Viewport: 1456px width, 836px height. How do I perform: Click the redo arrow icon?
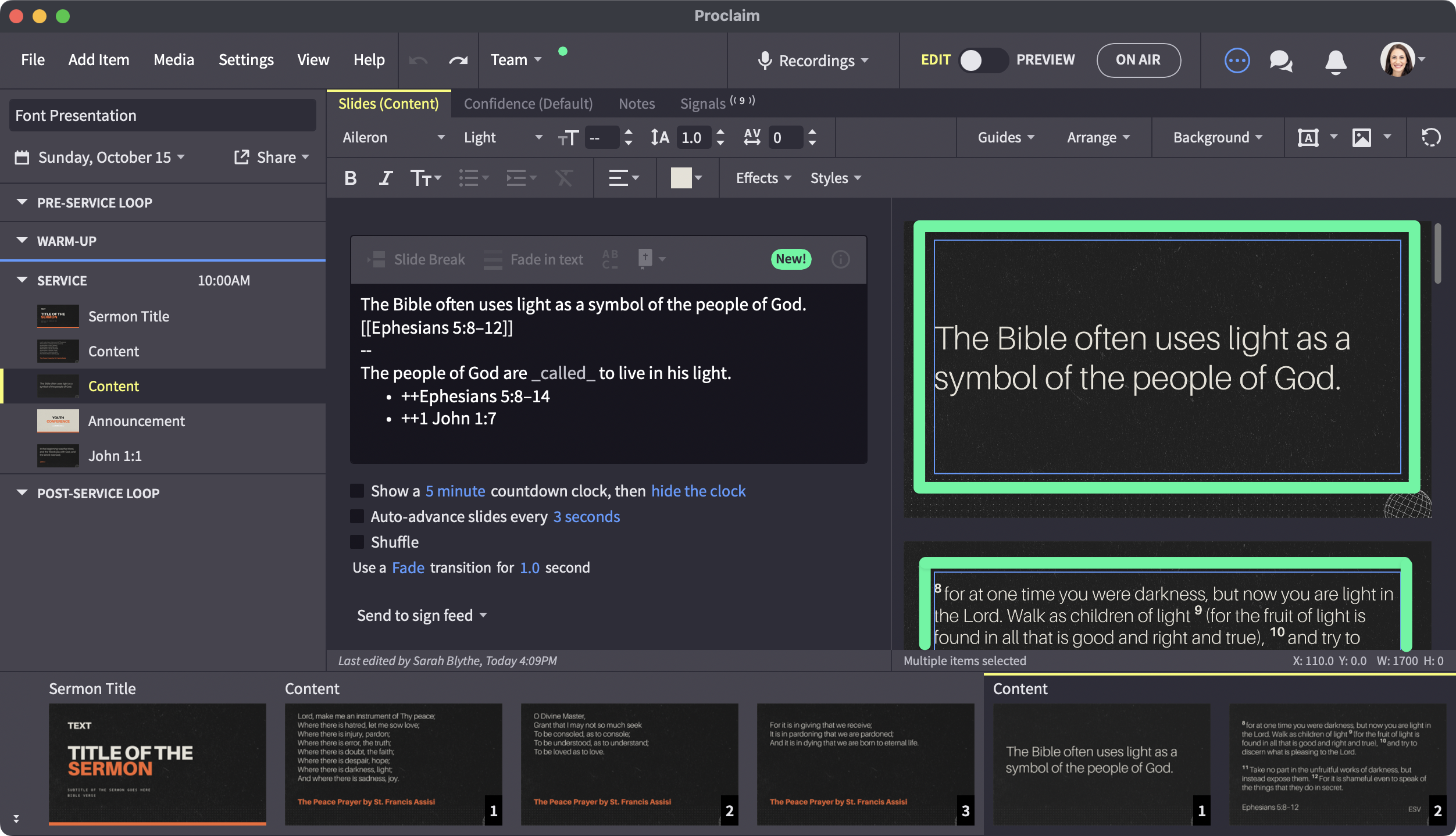pyautogui.click(x=458, y=60)
